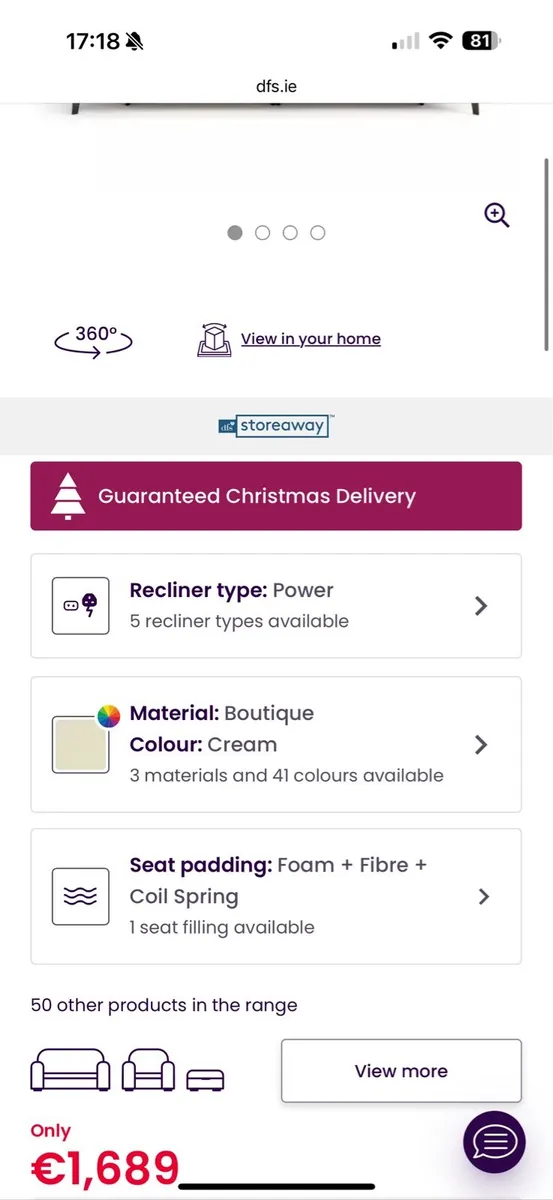Select the footstool range icon
Image resolution: width=553 pixels, height=1200 pixels.
(206, 1078)
